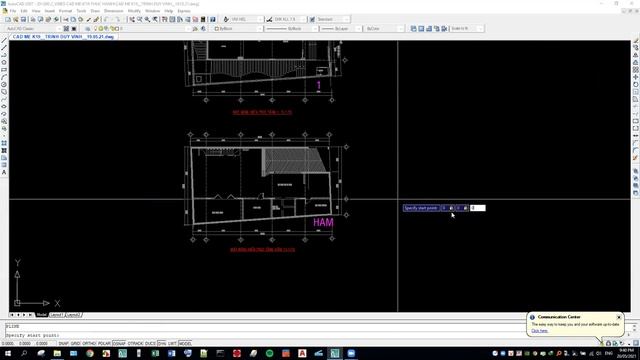The image size is (640, 360).
Task: Click the New drawing icon
Action: coord(8,19)
